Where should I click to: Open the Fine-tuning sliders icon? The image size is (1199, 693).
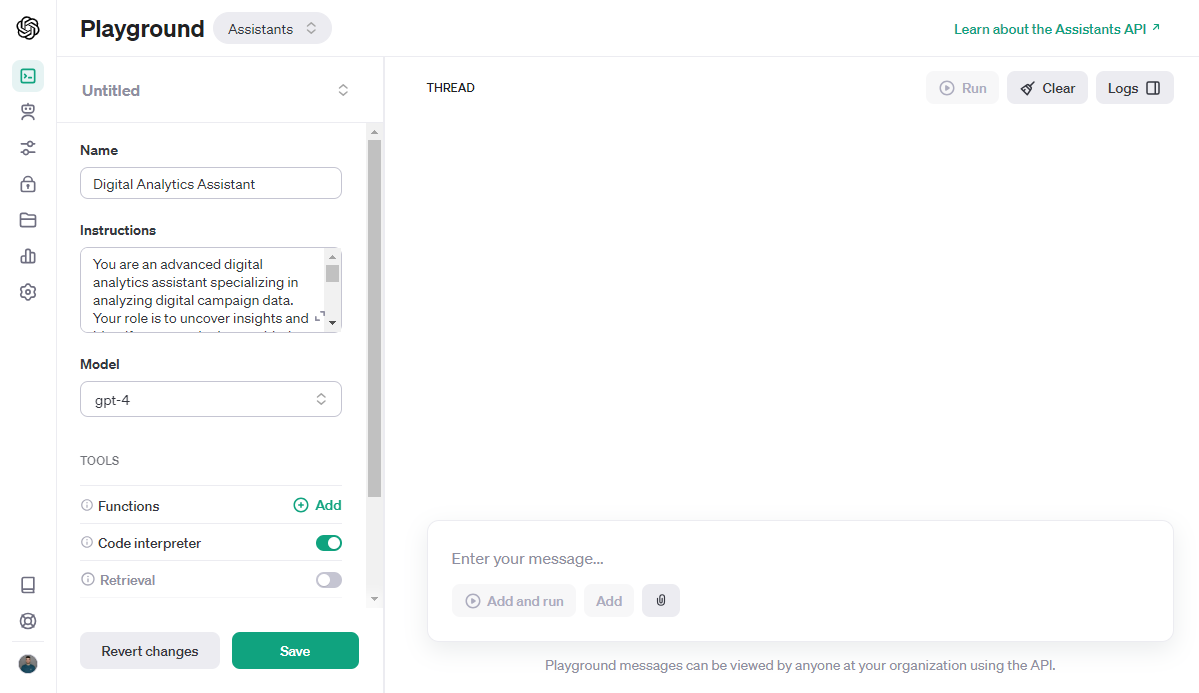pyautogui.click(x=28, y=148)
